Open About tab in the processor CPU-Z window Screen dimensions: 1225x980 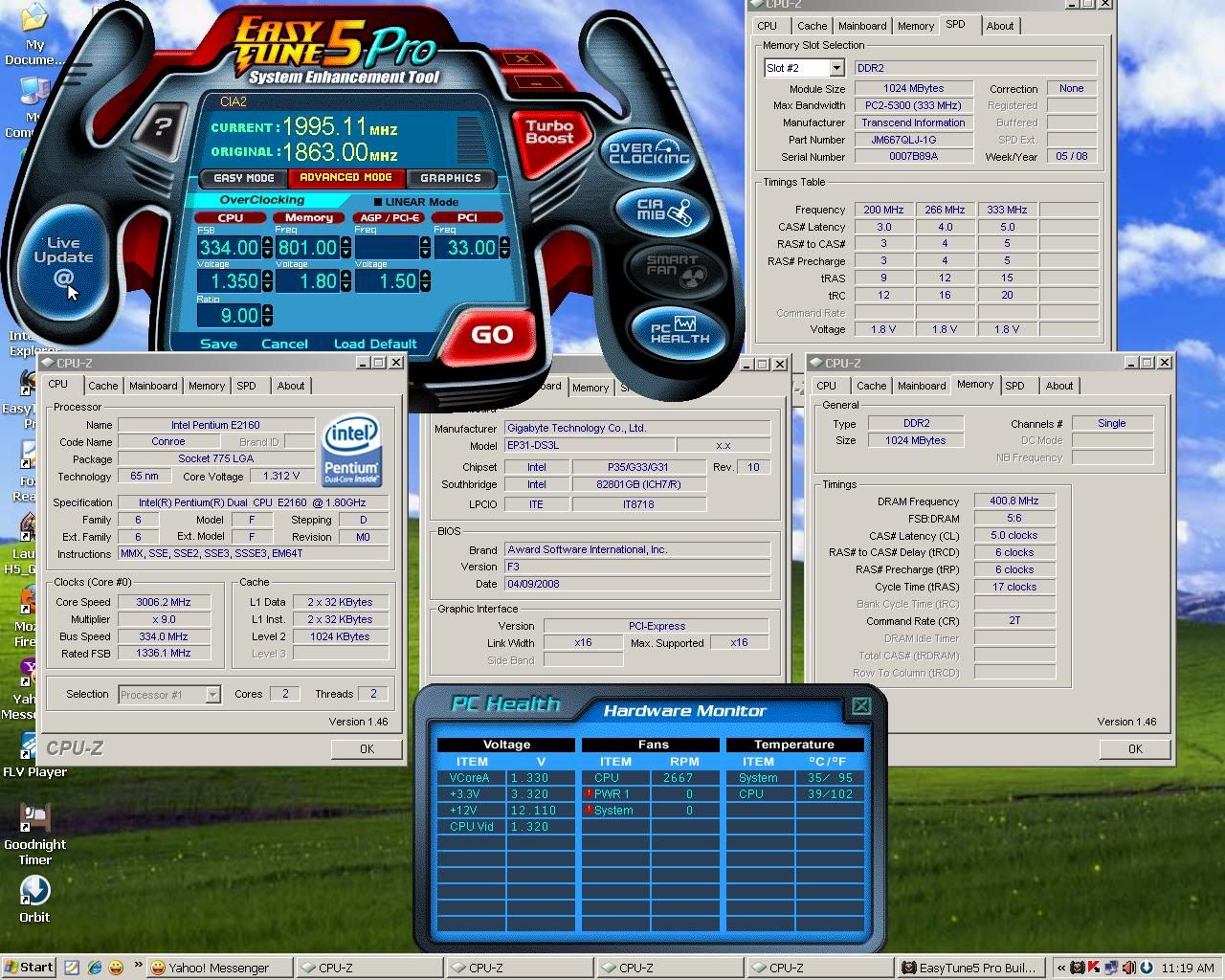291,386
